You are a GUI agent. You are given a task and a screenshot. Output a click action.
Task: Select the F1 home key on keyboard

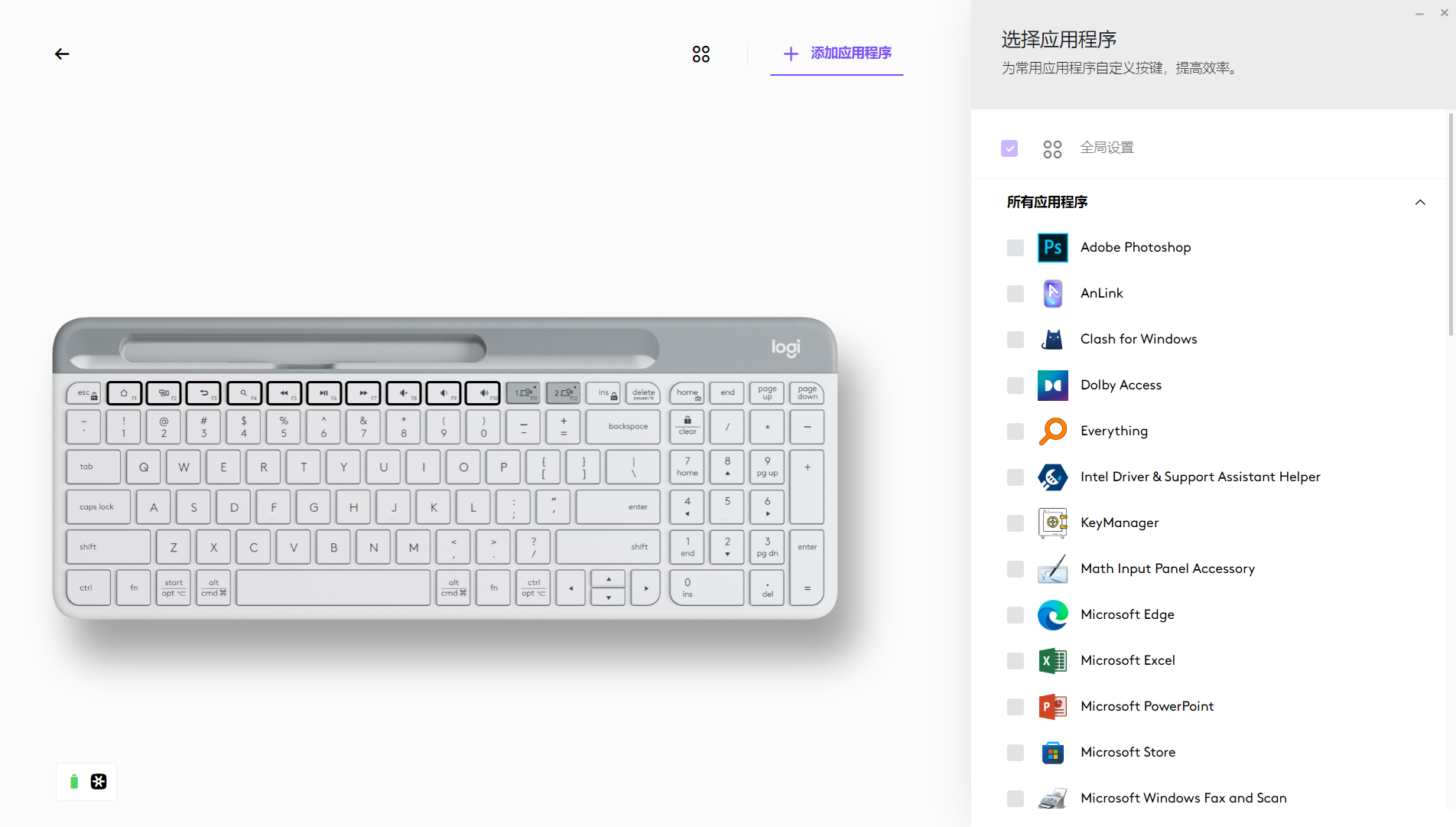click(x=124, y=393)
